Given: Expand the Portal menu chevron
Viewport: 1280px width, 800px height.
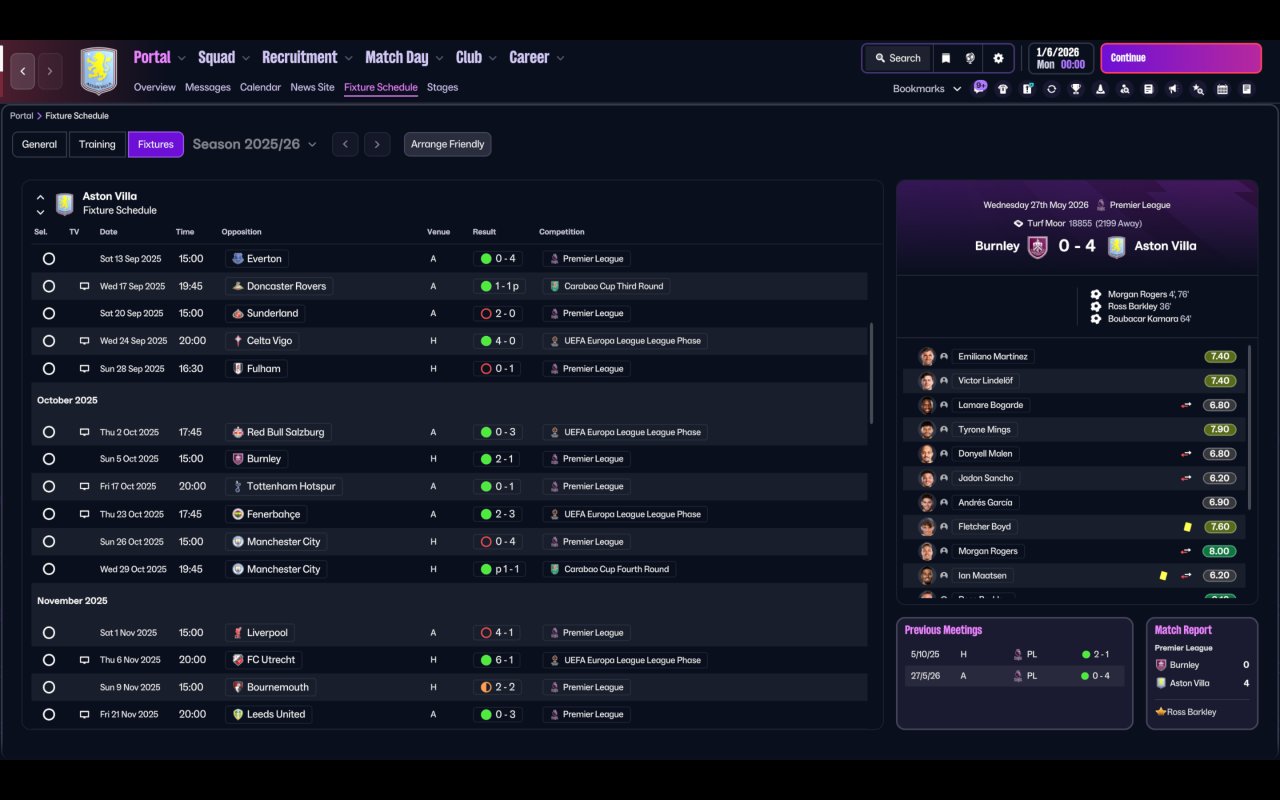Looking at the screenshot, I should click(182, 58).
